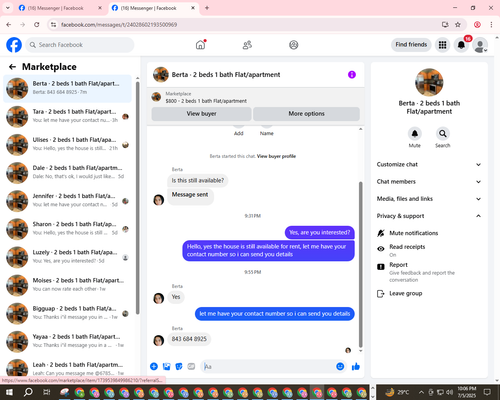Show hidden system tray icons
Viewport: 500px width, 400px height.
(x=421, y=392)
